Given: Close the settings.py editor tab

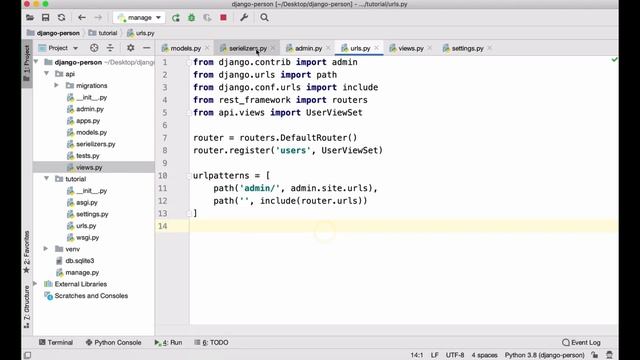Looking at the screenshot, I should pyautogui.click(x=489, y=48).
